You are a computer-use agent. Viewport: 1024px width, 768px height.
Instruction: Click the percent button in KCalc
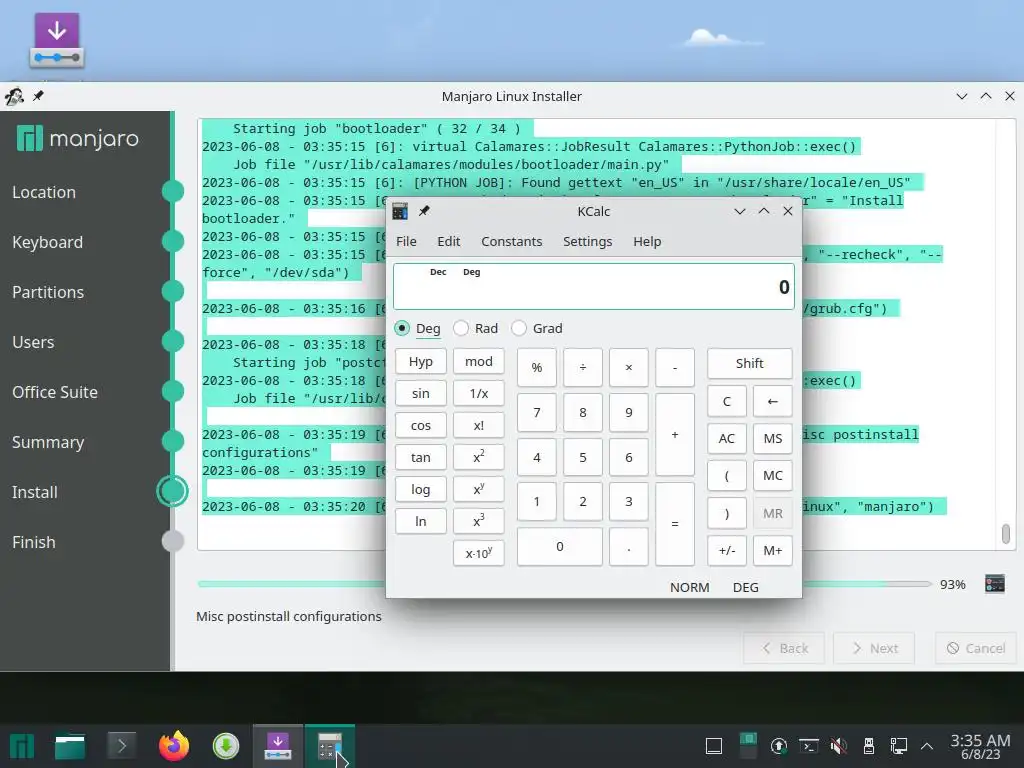(537, 368)
